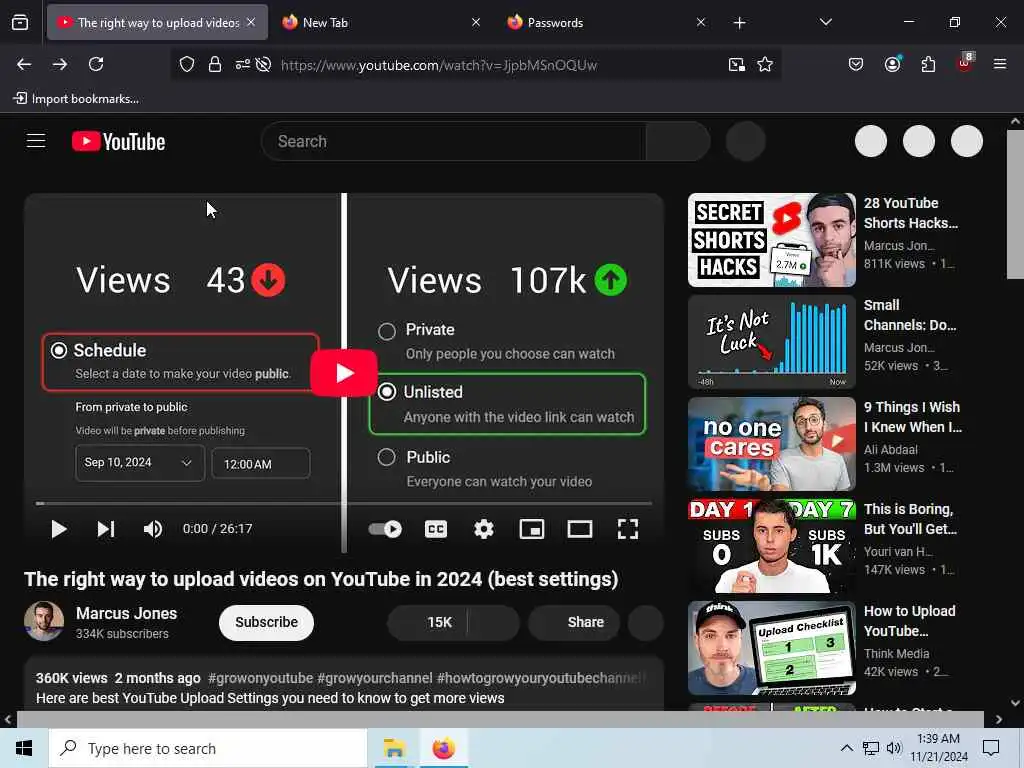The width and height of the screenshot is (1024, 768).
Task: Toggle closed captions CC button
Action: pyautogui.click(x=436, y=529)
